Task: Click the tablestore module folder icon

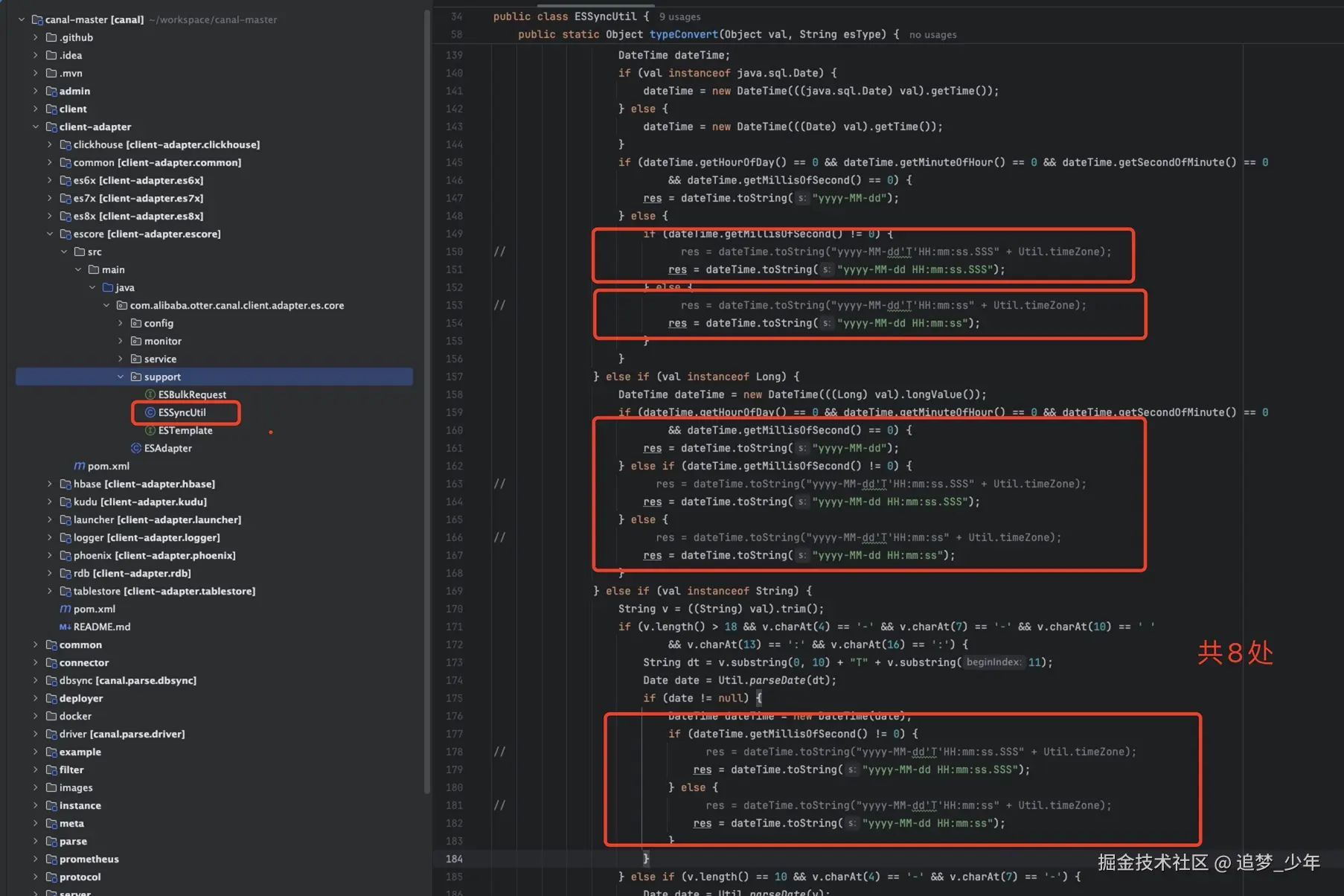Action: 65,591
